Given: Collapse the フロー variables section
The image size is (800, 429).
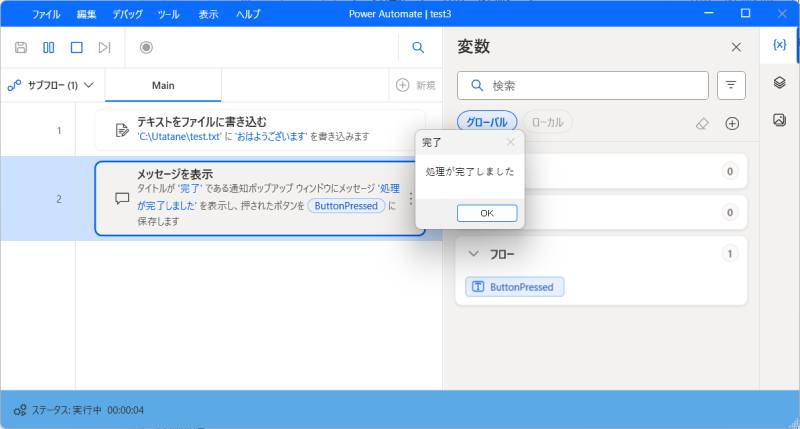Looking at the screenshot, I should pyautogui.click(x=473, y=254).
